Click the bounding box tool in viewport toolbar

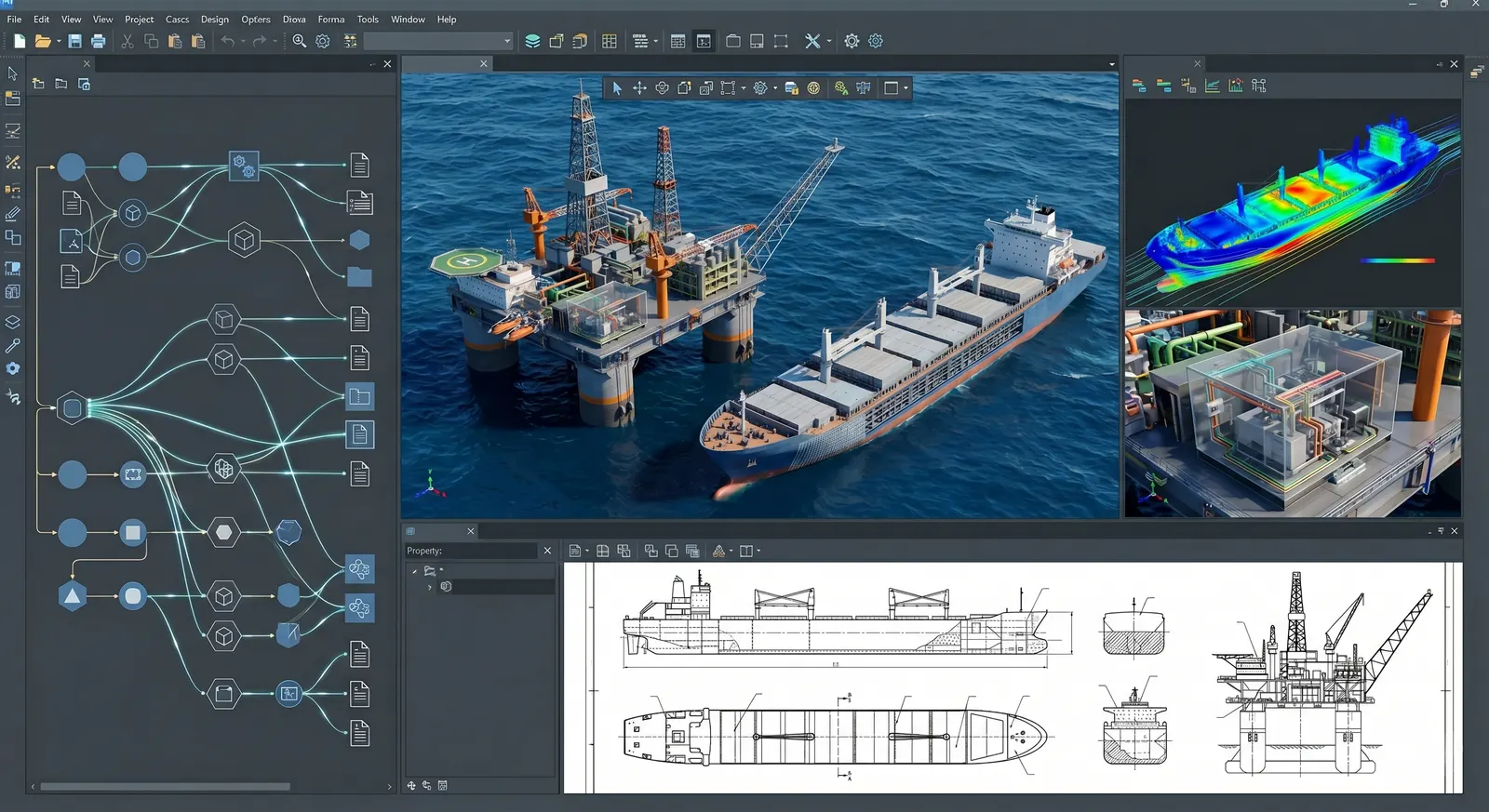click(728, 88)
